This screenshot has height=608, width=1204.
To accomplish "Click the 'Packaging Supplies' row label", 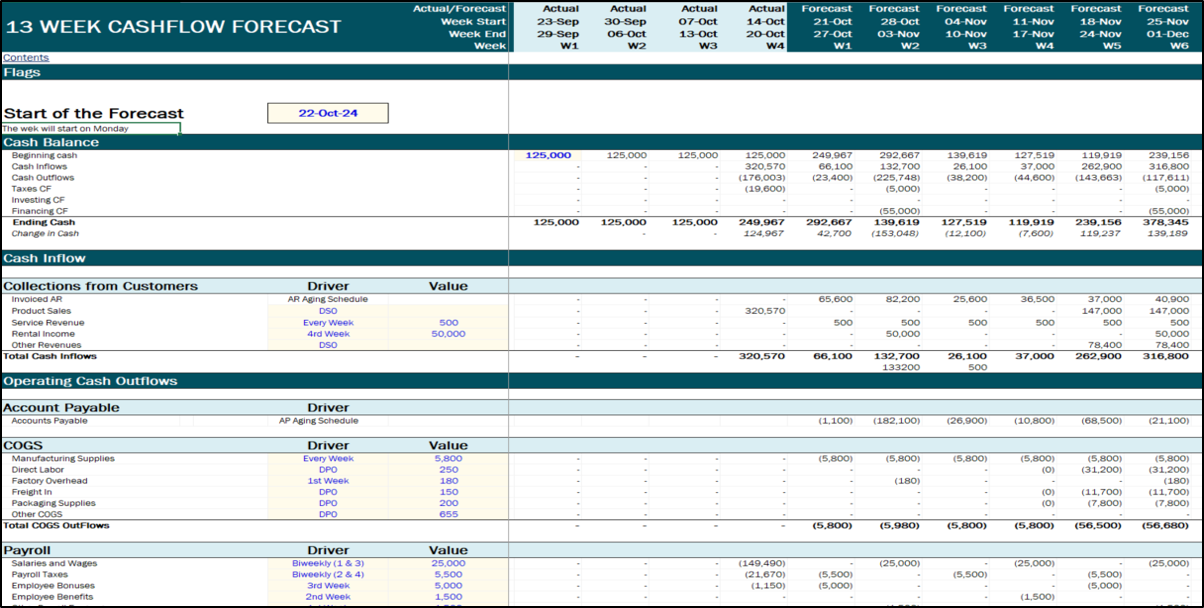I will [x=54, y=503].
